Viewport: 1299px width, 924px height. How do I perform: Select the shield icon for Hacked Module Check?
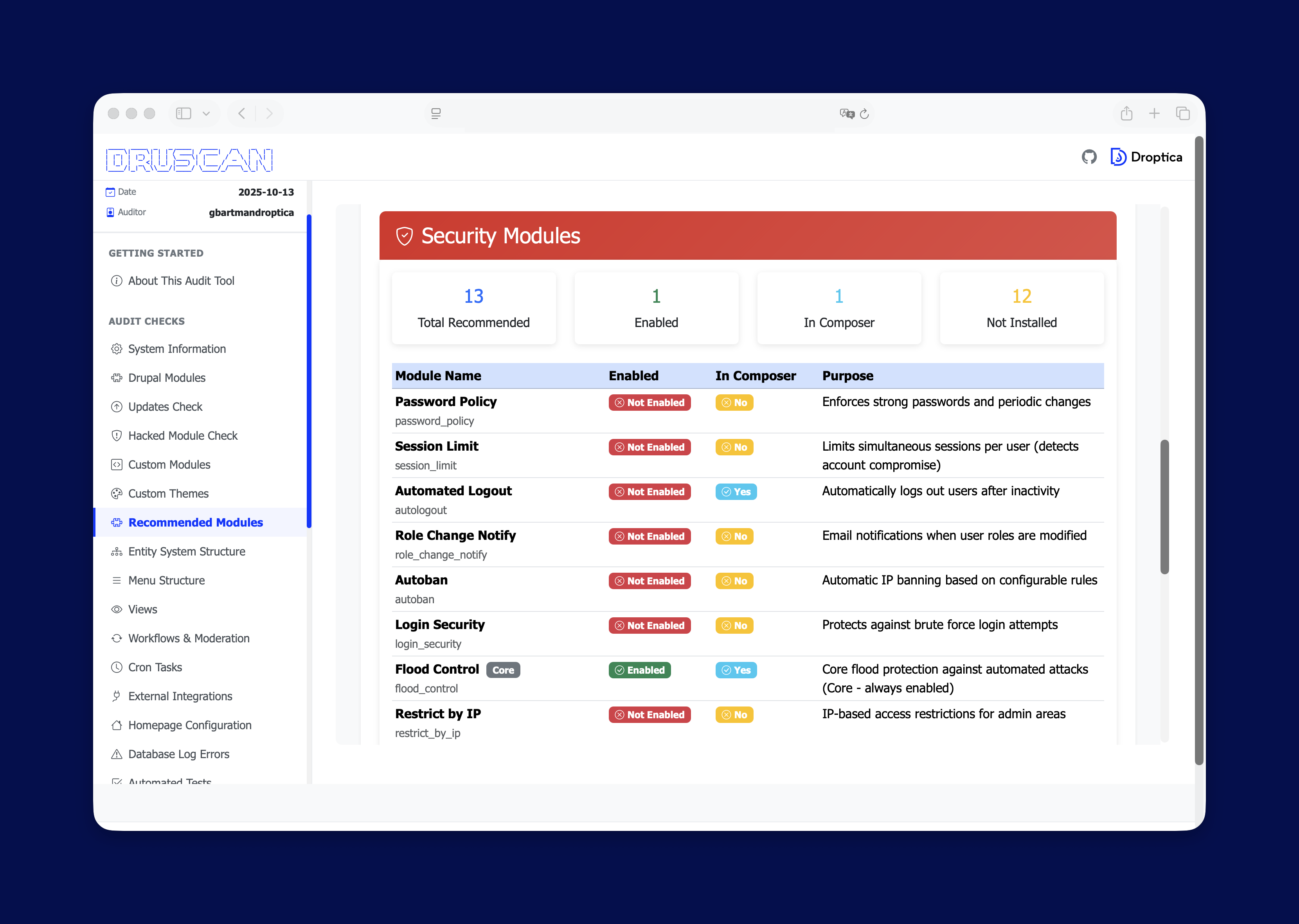(117, 435)
